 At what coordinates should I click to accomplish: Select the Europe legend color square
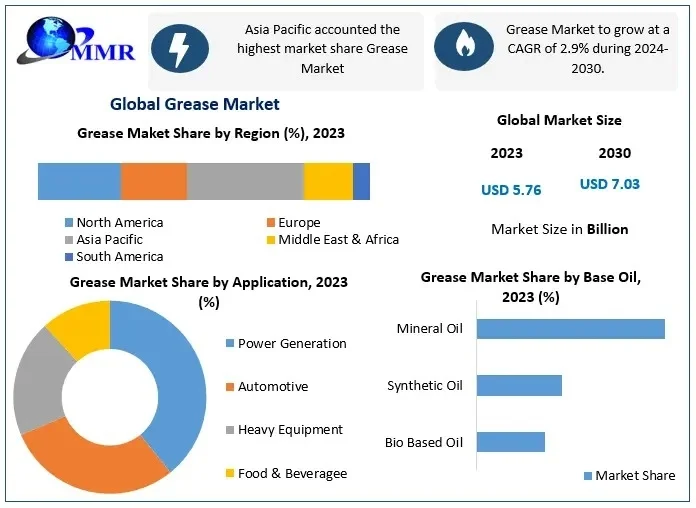[x=270, y=223]
